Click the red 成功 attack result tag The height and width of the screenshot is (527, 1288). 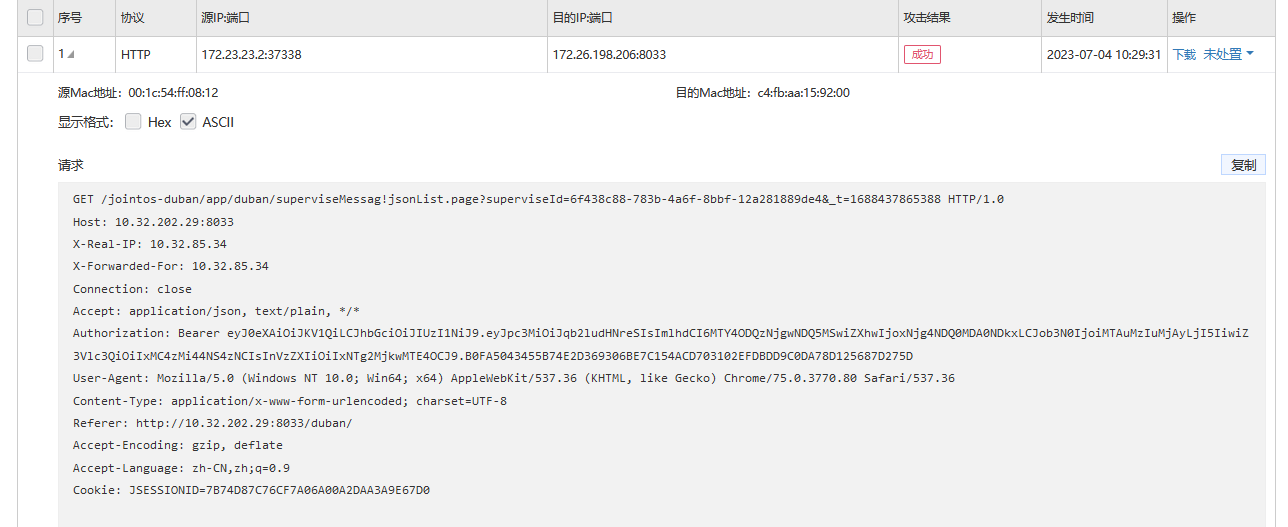[x=922, y=54]
